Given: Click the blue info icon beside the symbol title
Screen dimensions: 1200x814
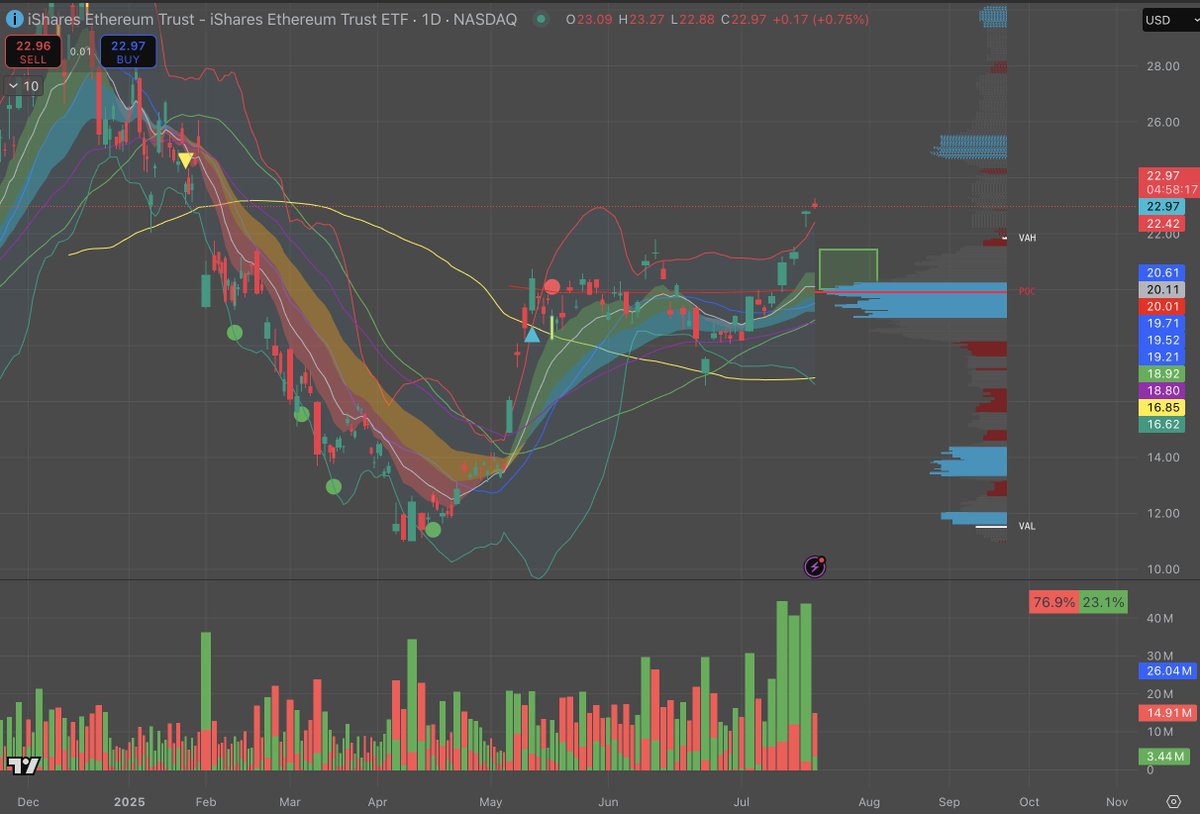Looking at the screenshot, I should 14,20.
